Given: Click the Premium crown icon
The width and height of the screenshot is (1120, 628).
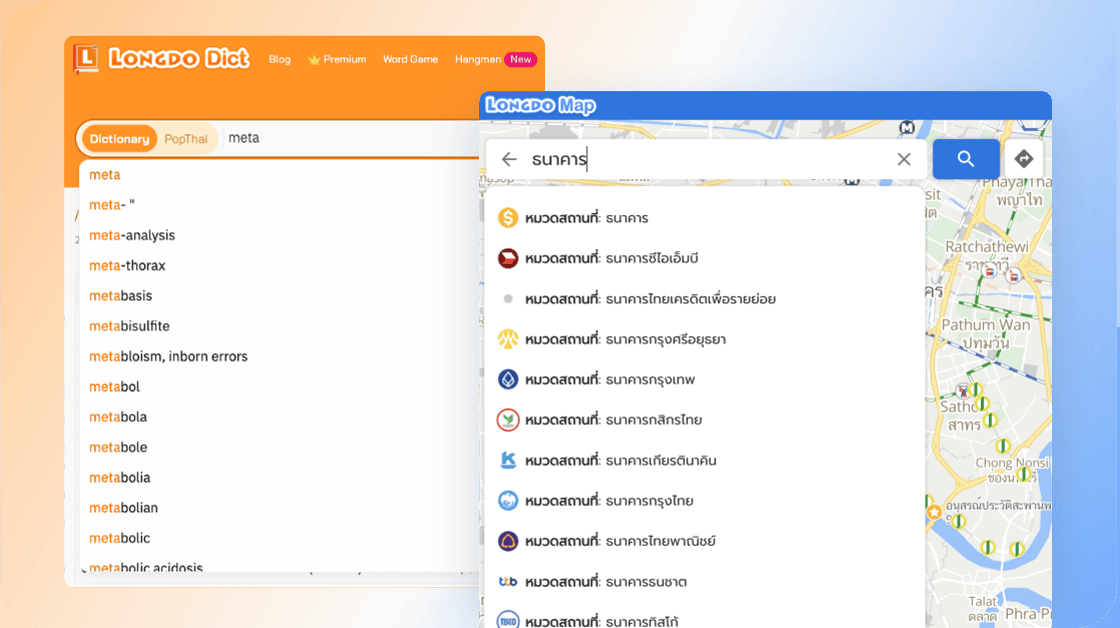Looking at the screenshot, I should [314, 59].
